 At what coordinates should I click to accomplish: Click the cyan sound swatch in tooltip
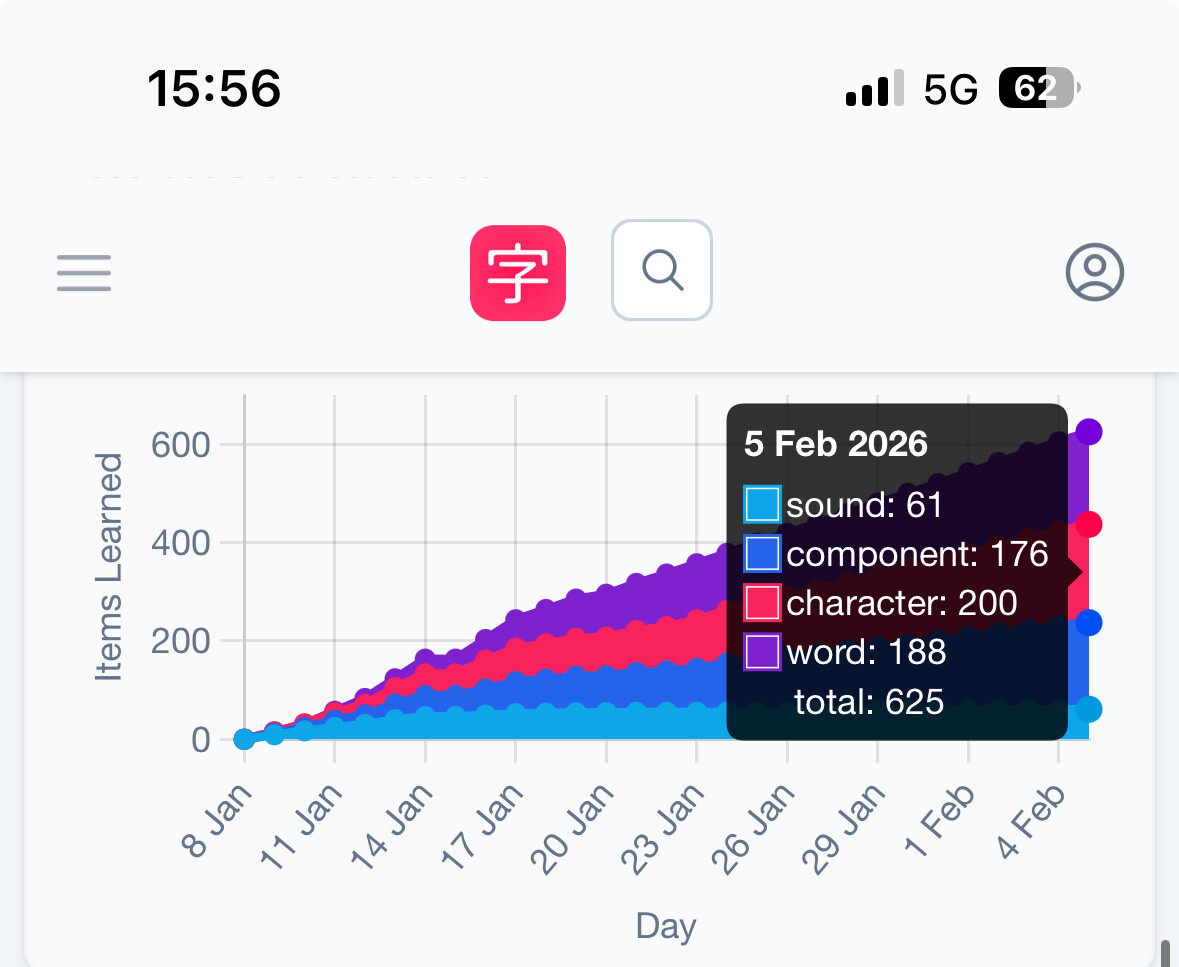(x=762, y=504)
